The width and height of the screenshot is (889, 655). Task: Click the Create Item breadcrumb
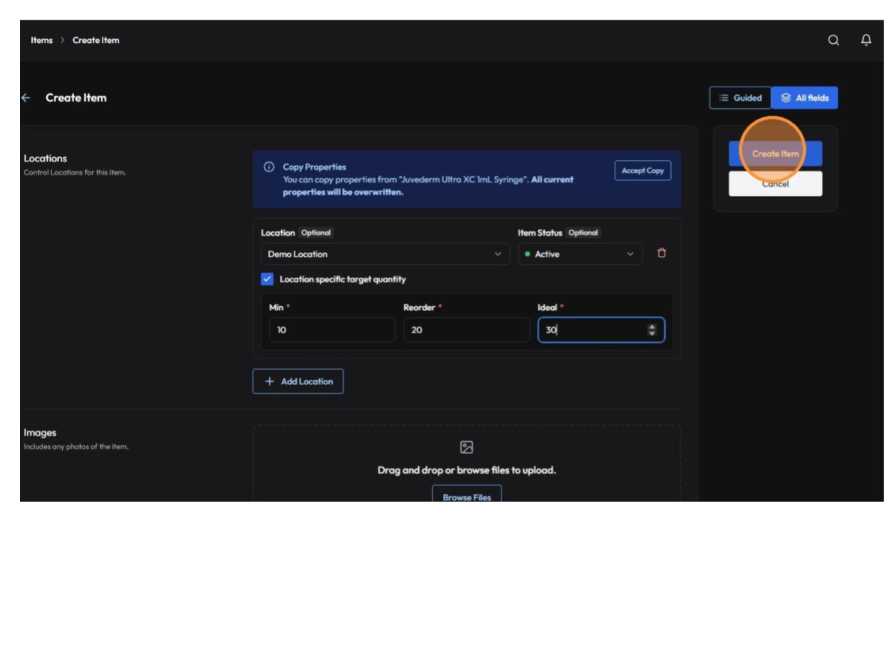pos(96,40)
